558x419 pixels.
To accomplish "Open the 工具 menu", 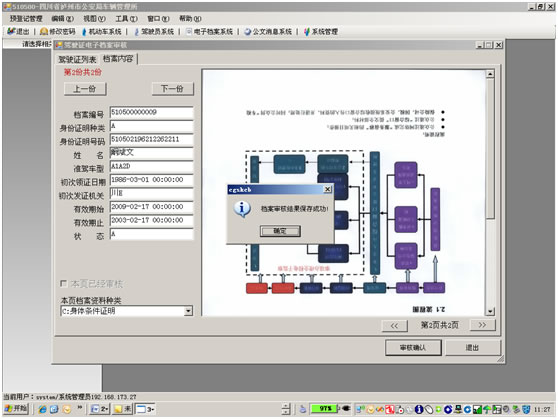I will 126,19.
